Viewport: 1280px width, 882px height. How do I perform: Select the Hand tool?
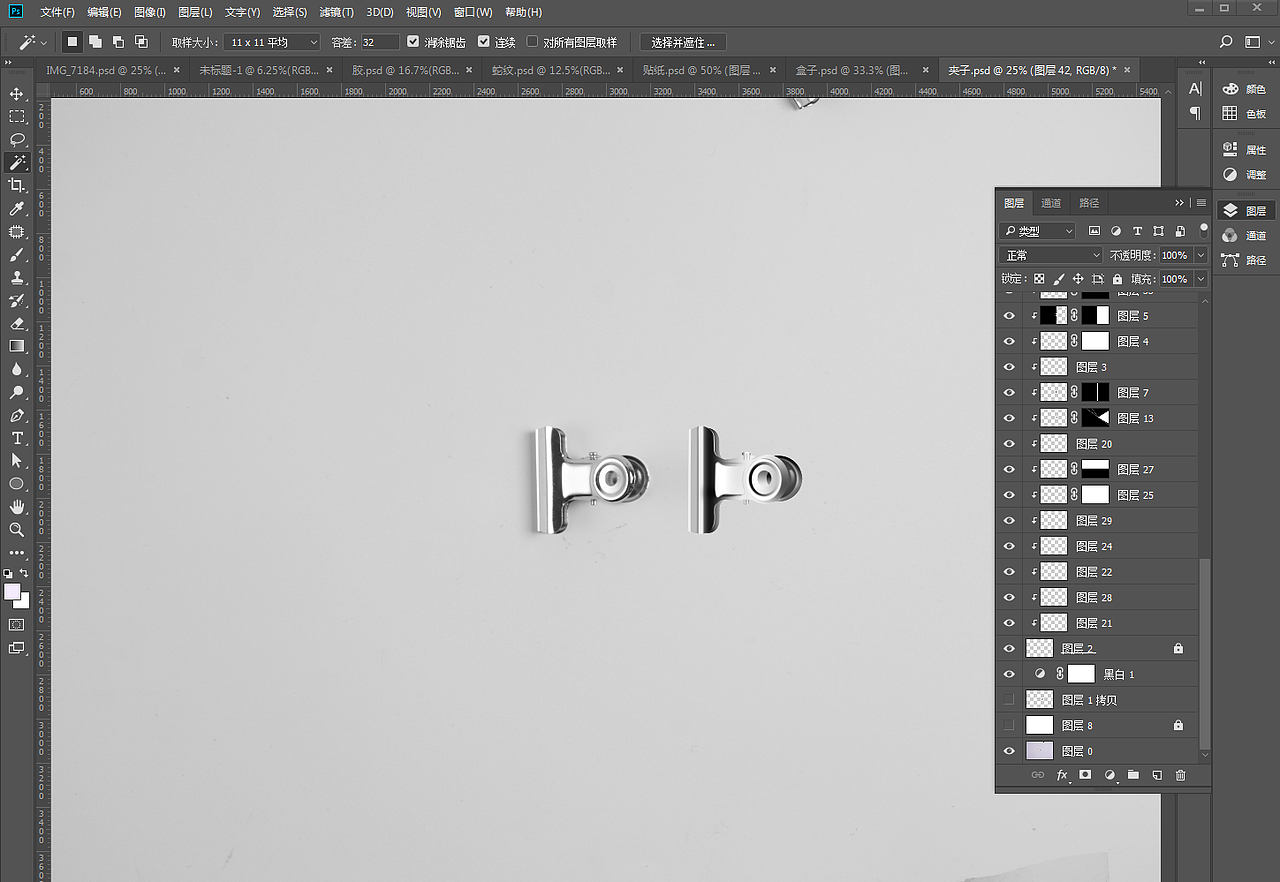click(x=17, y=507)
